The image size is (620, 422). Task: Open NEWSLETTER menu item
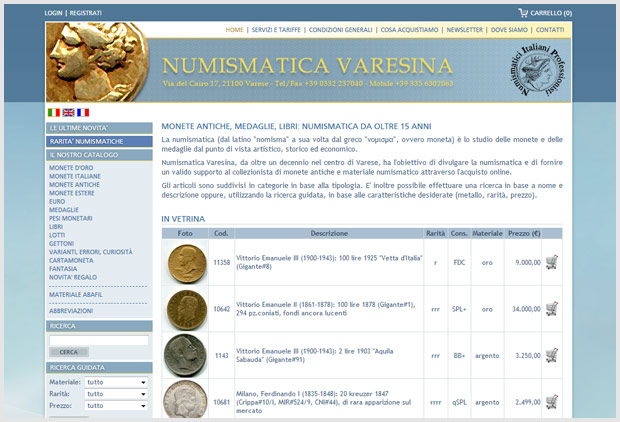tap(465, 30)
